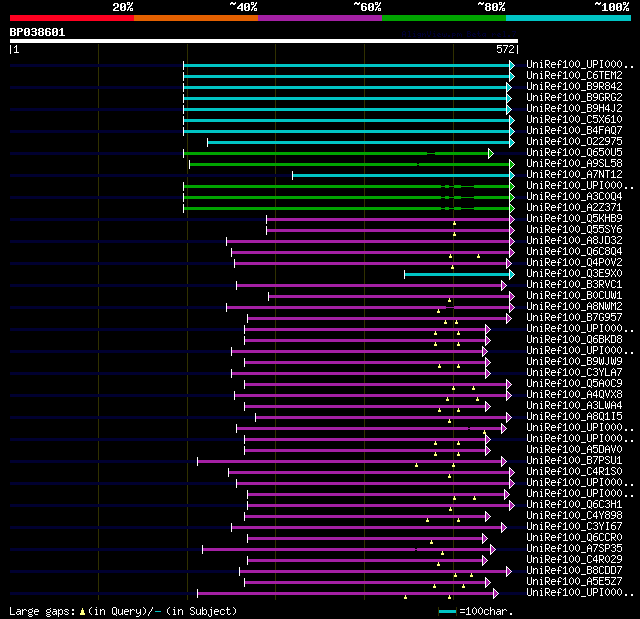Click the orange ~40% identity legend segment
The height and width of the screenshot is (619, 640).
[x=196, y=18]
